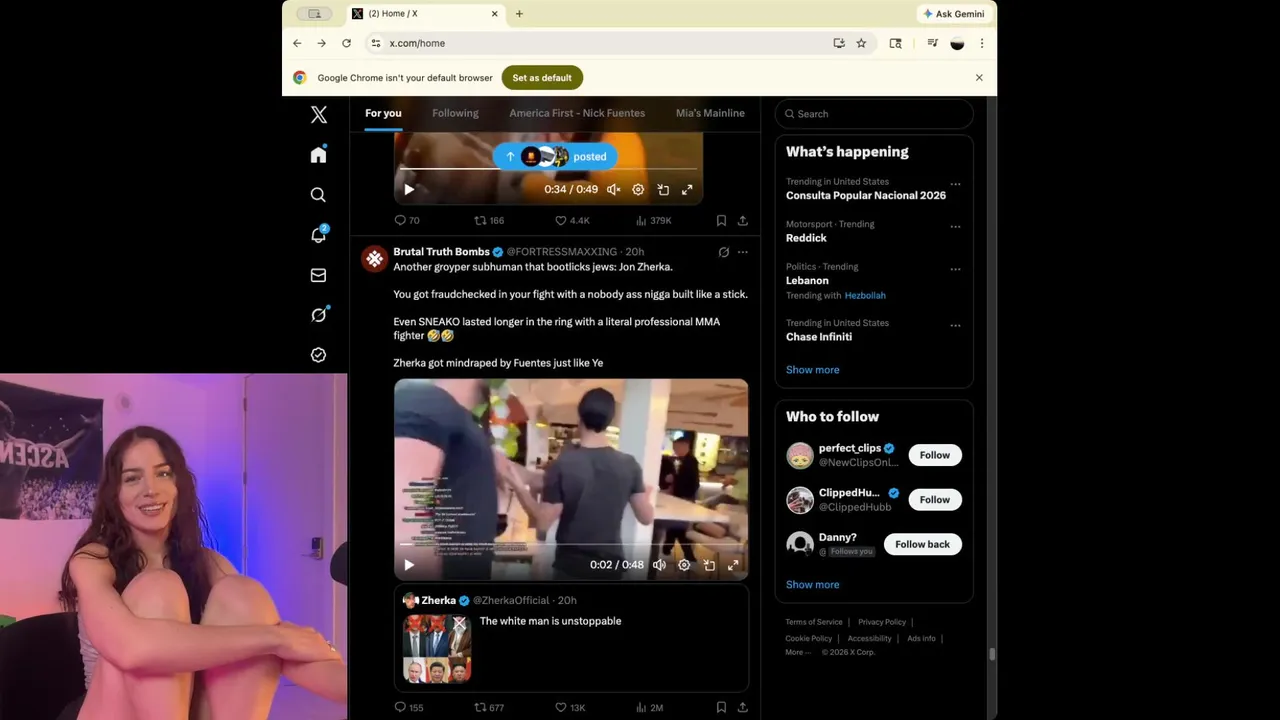The width and height of the screenshot is (1280, 720).
Task: Open quoted Zerka post thumbnail image
Action: [437, 648]
